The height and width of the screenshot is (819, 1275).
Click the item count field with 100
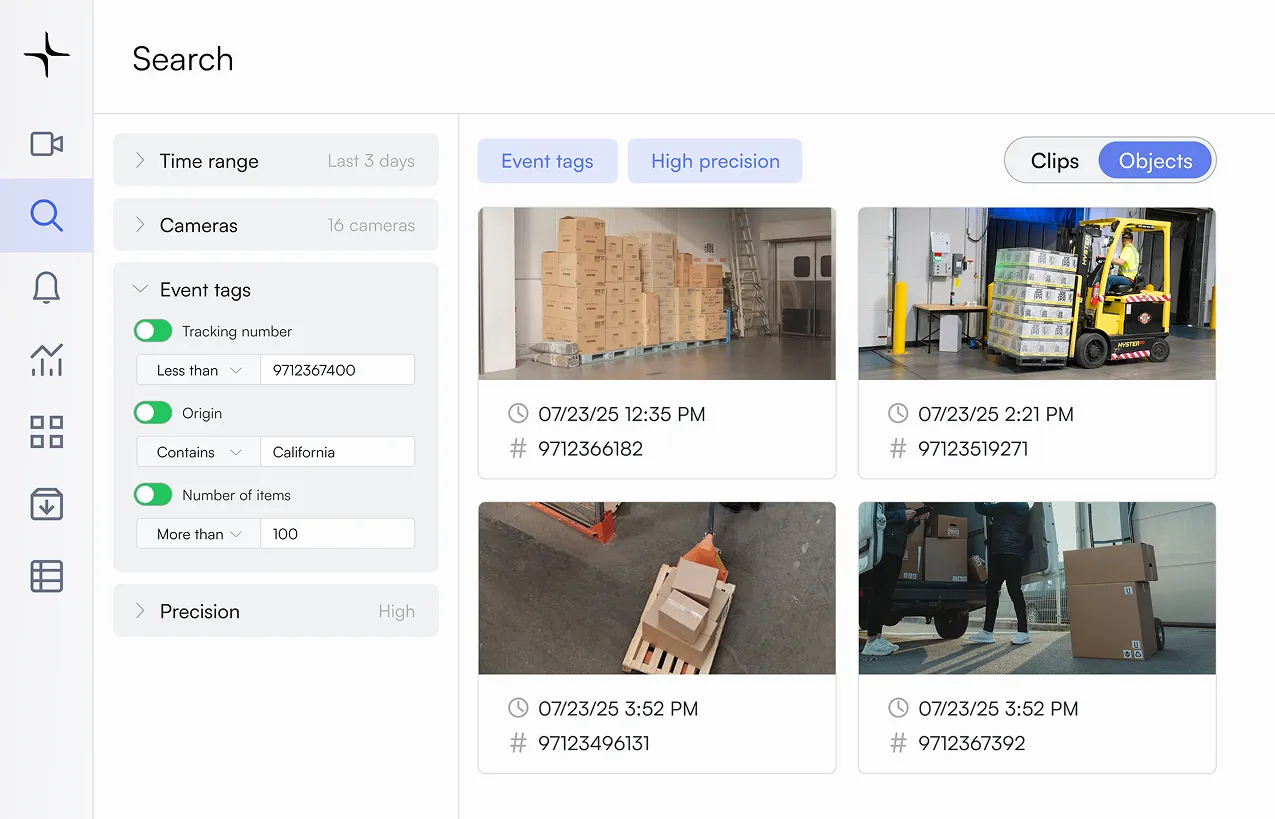337,534
